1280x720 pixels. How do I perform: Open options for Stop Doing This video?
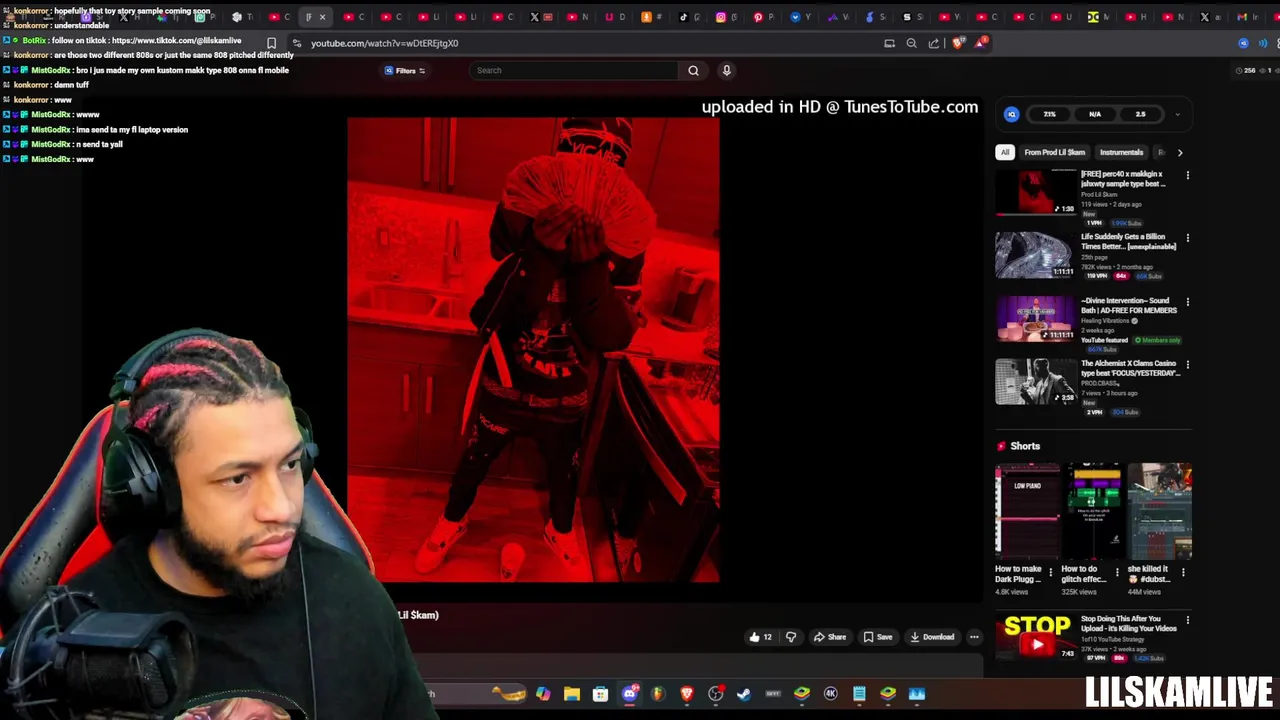pos(1187,619)
